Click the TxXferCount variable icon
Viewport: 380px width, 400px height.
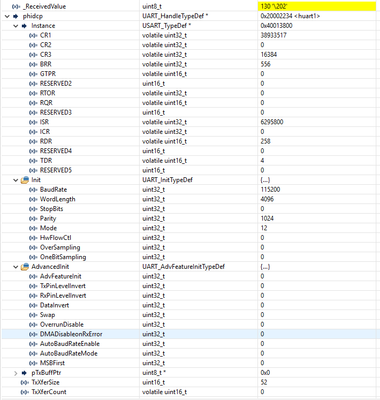(25, 392)
